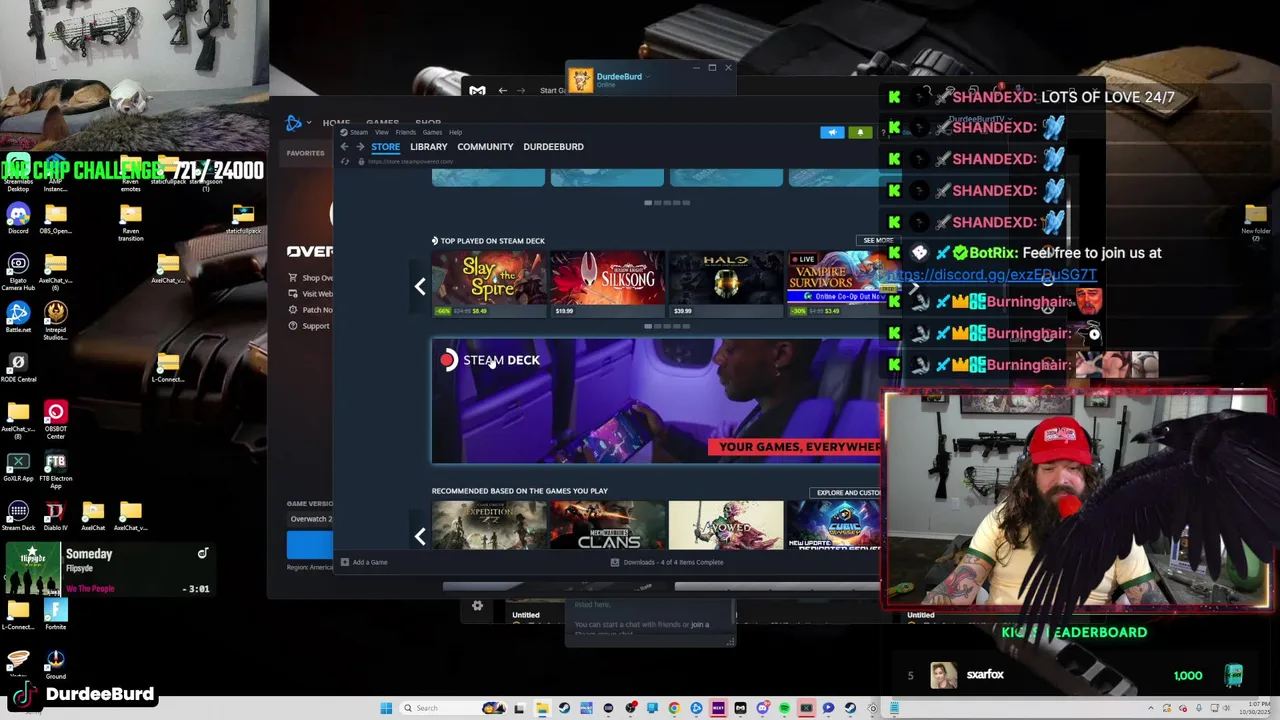
Task: Click Add a Game in Steam
Action: pyautogui.click(x=364, y=562)
